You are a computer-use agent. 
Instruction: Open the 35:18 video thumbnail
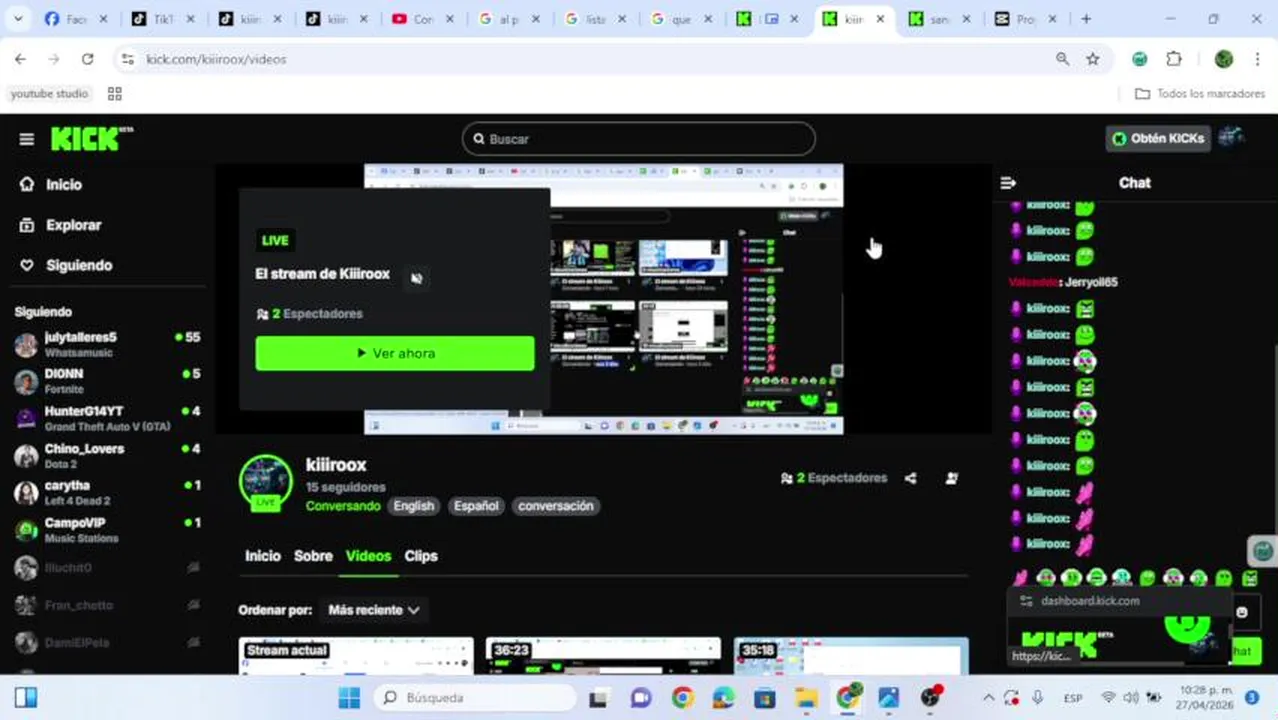tap(851, 656)
